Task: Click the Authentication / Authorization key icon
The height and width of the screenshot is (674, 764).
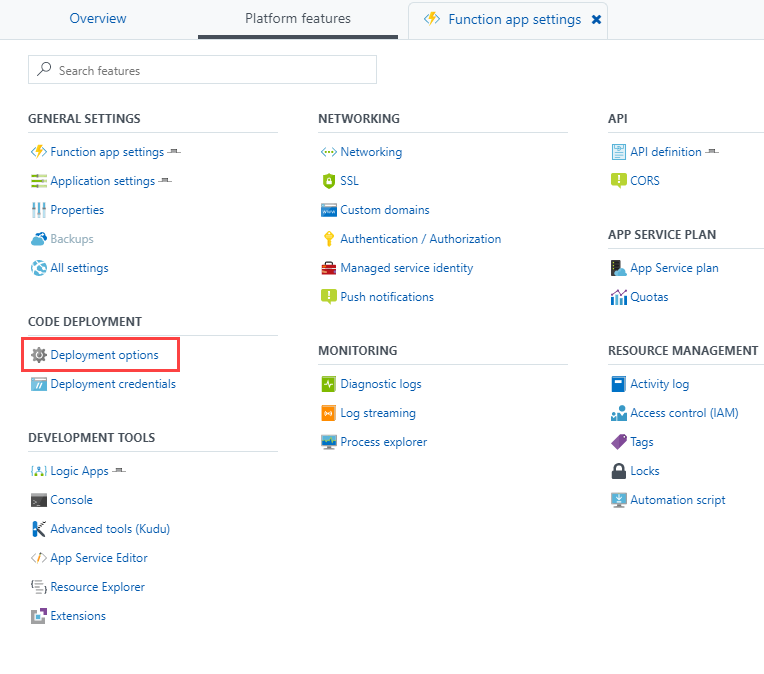Action: (329, 239)
